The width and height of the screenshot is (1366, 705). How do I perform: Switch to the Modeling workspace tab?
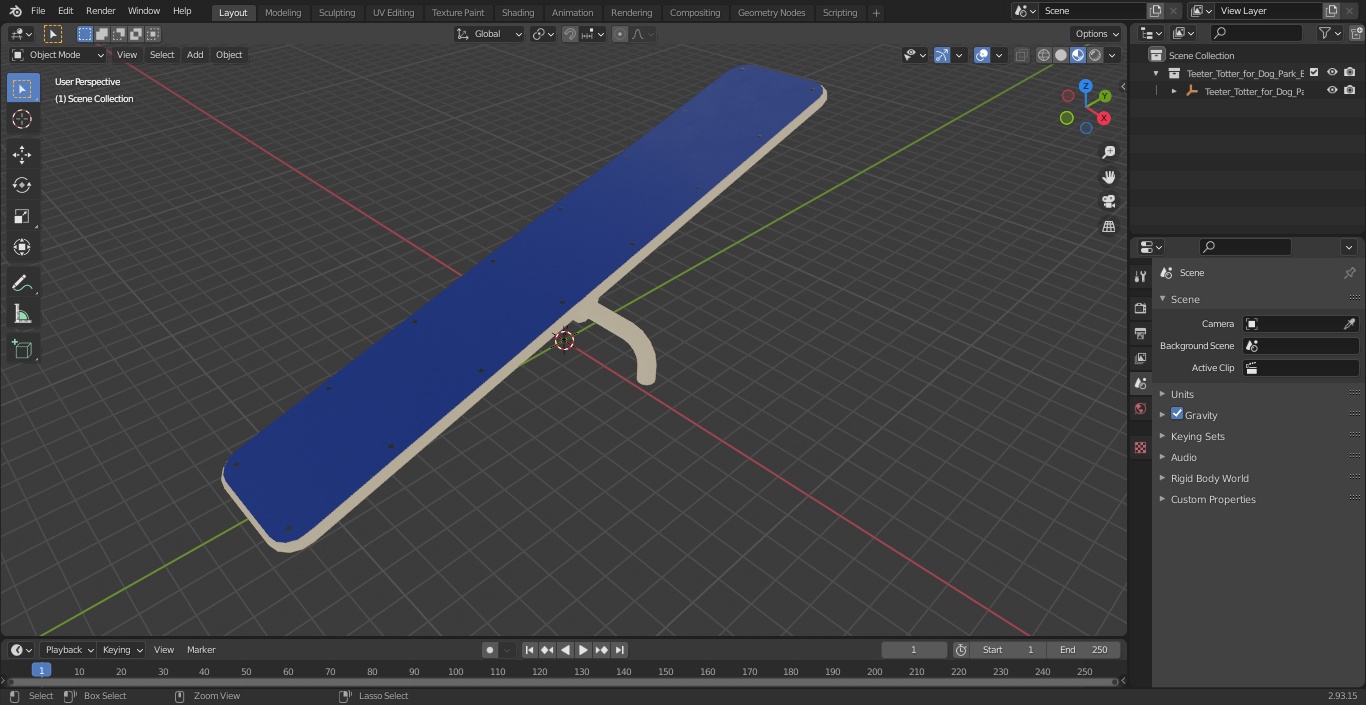283,13
